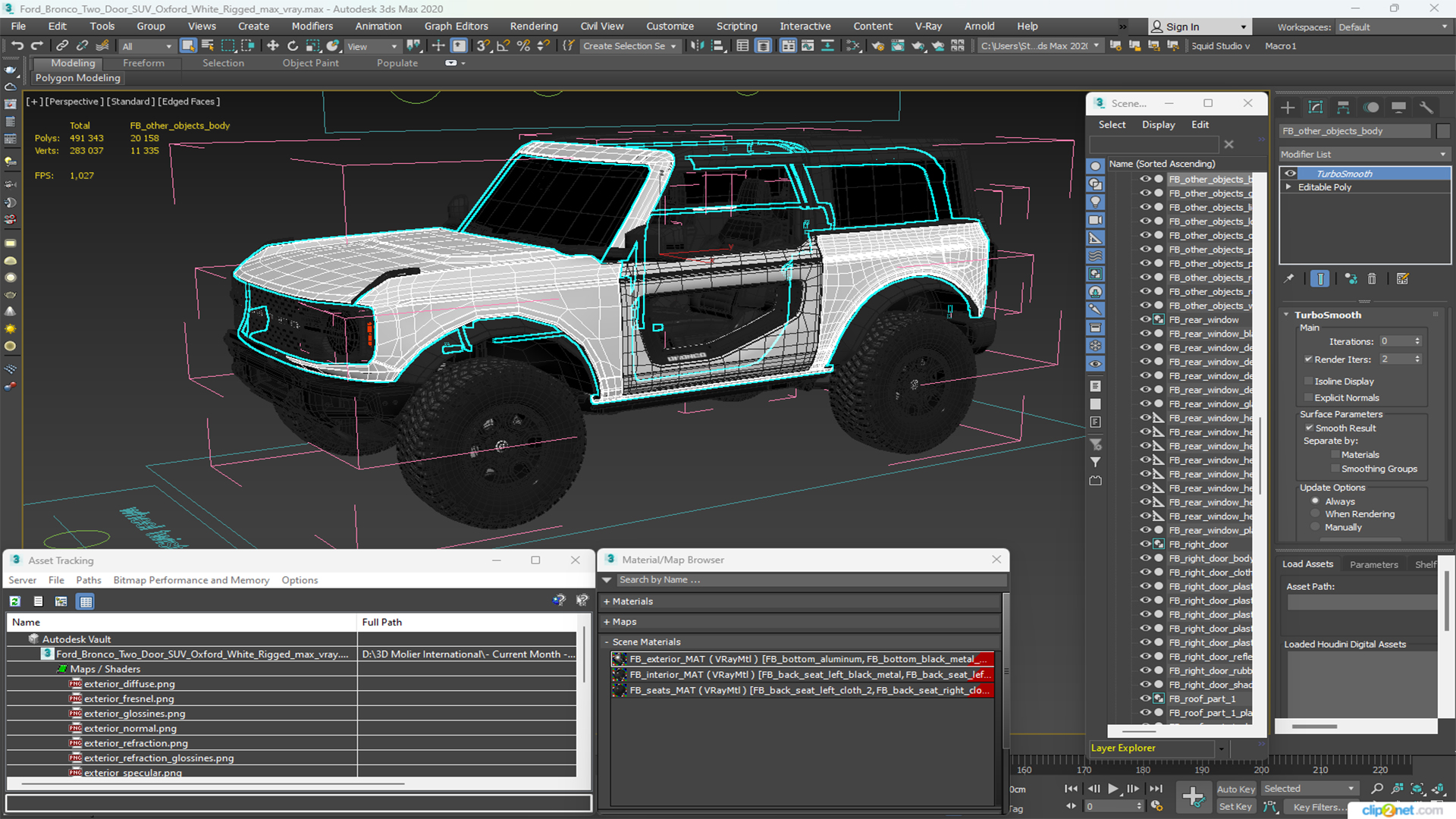Screen dimensions: 1456x819
Task: Step to the next frame
Action: coord(1133,789)
